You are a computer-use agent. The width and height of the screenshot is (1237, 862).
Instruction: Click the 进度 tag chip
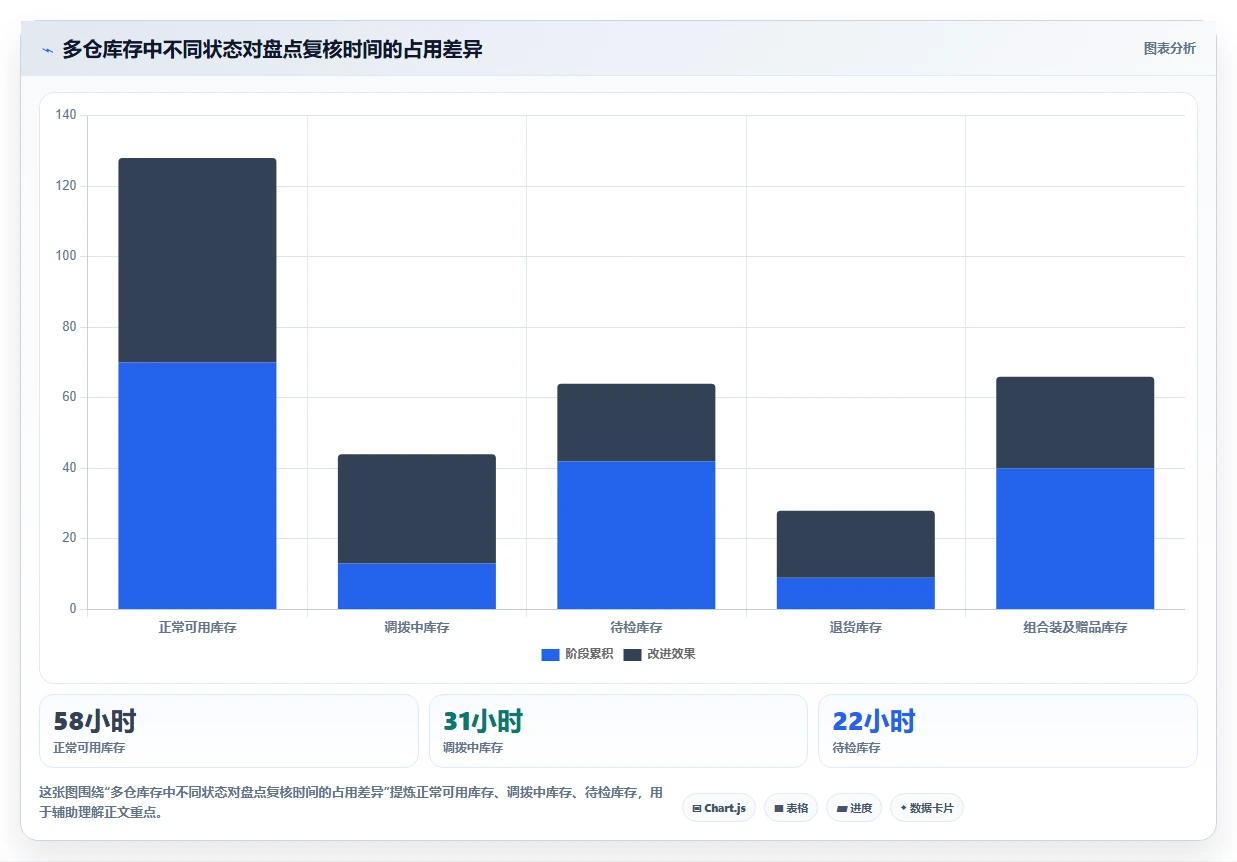click(854, 808)
